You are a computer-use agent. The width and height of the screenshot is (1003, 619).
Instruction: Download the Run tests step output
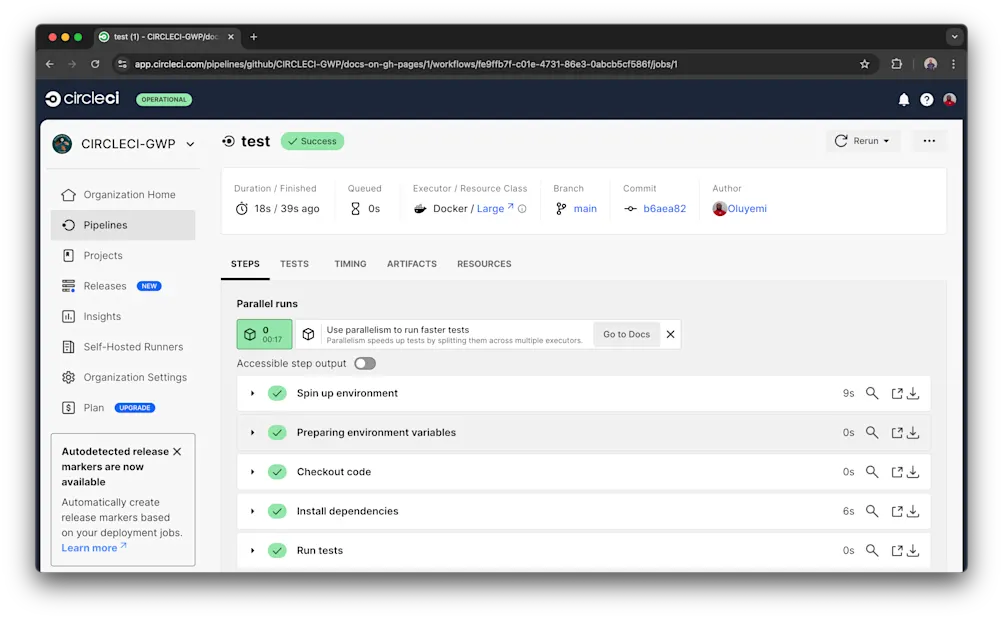[x=911, y=550]
